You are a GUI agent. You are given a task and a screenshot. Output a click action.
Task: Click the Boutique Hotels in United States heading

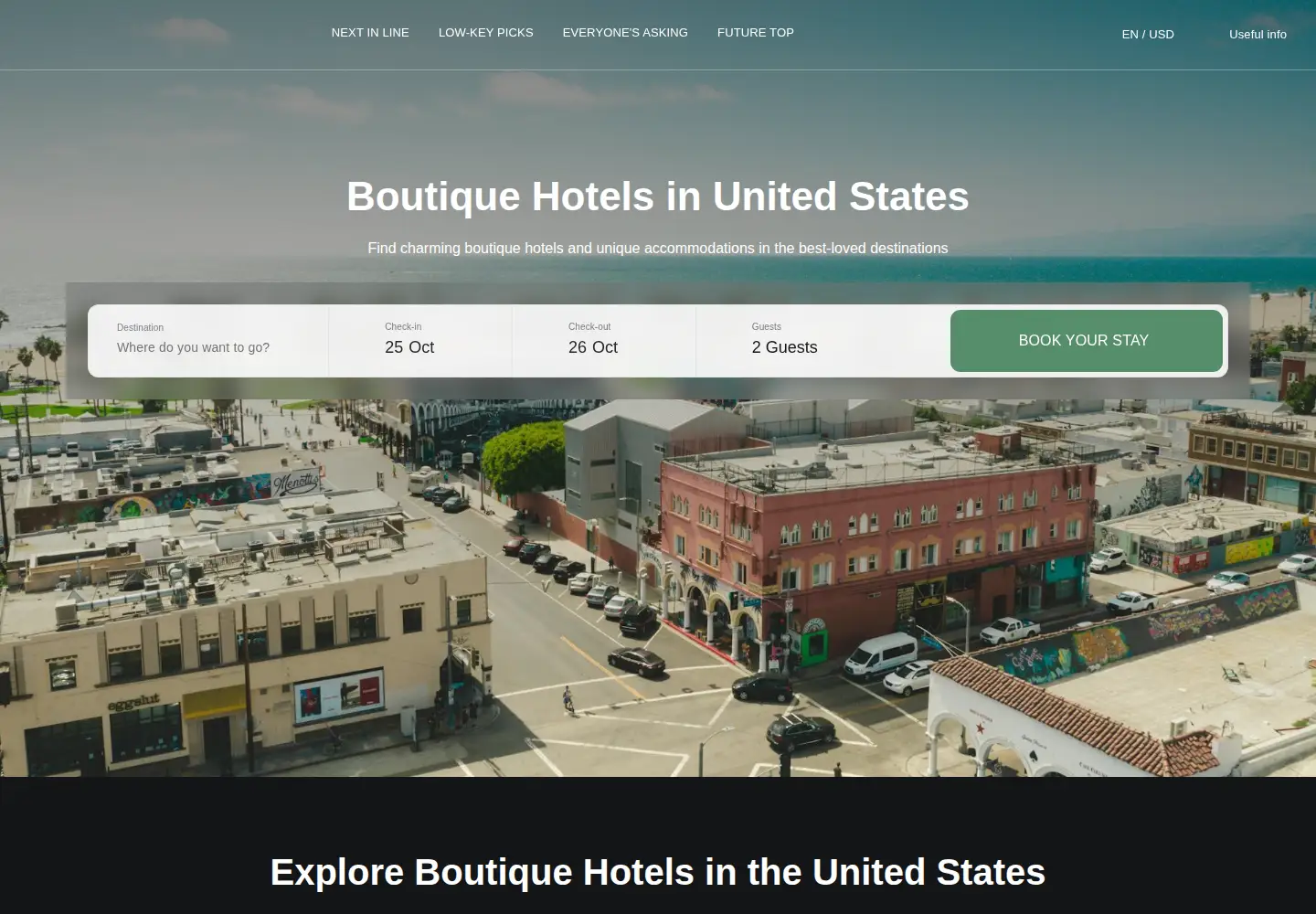[x=658, y=197]
